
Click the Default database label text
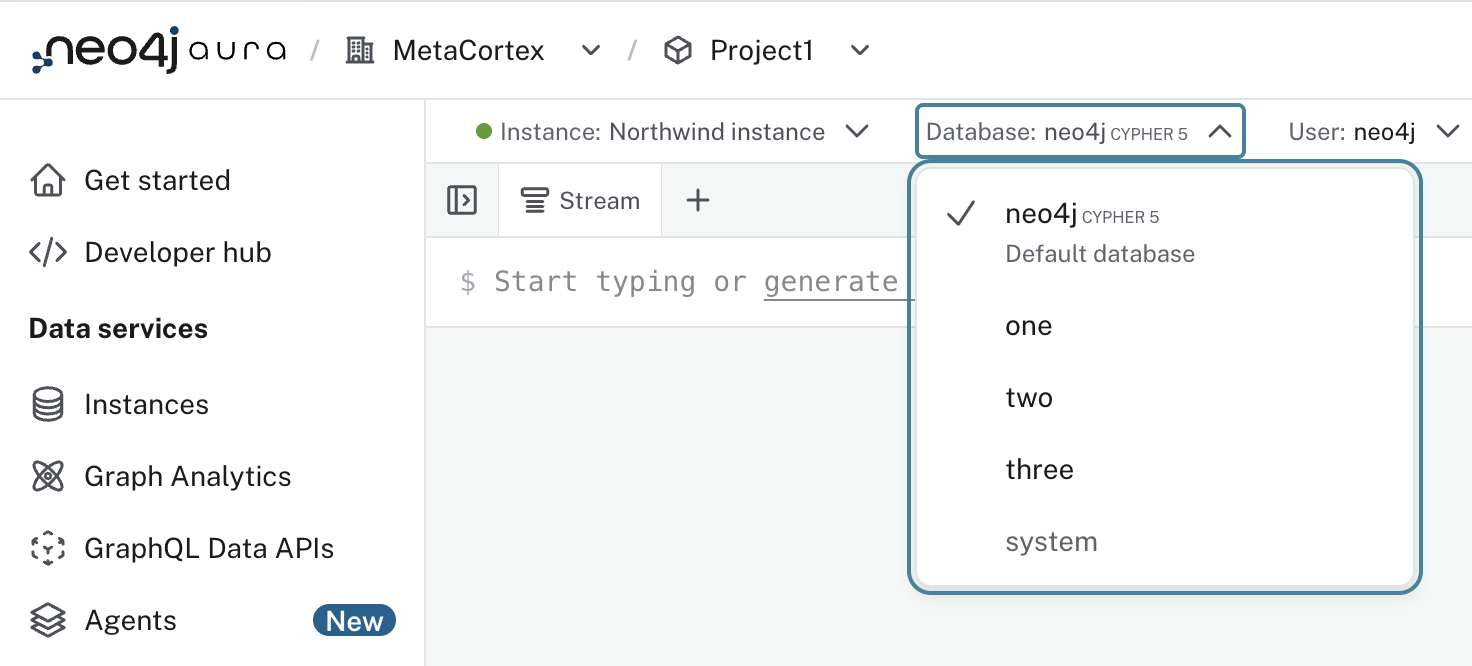pos(1100,253)
